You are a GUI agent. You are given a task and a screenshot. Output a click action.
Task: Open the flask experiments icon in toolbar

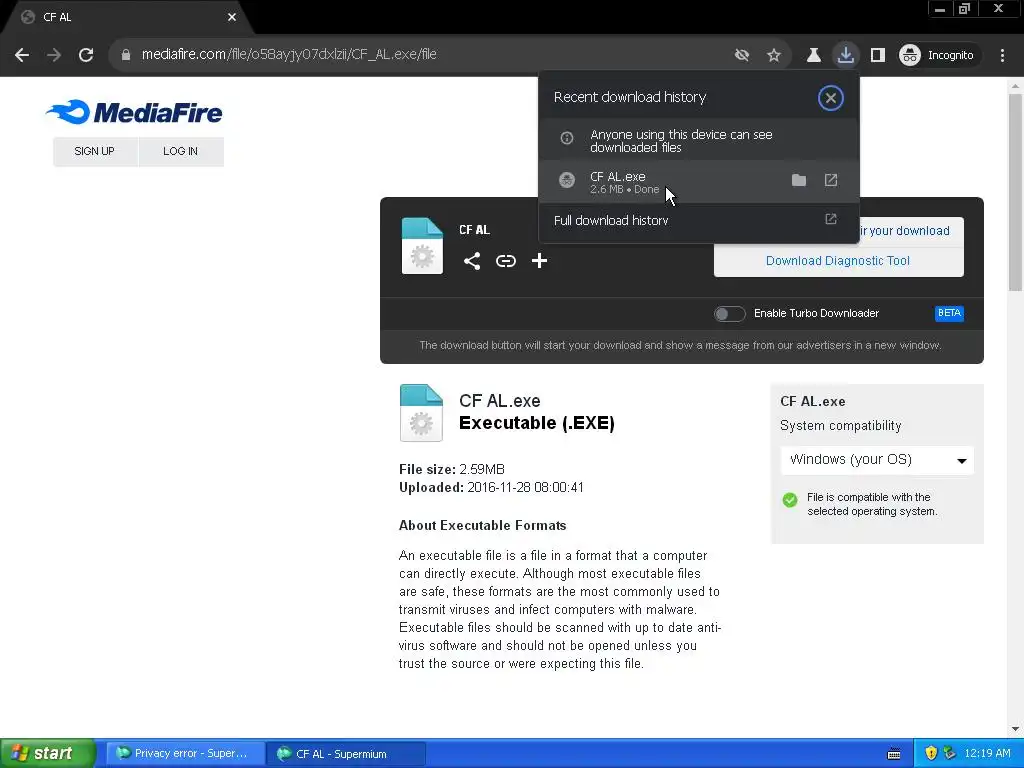[x=814, y=55]
